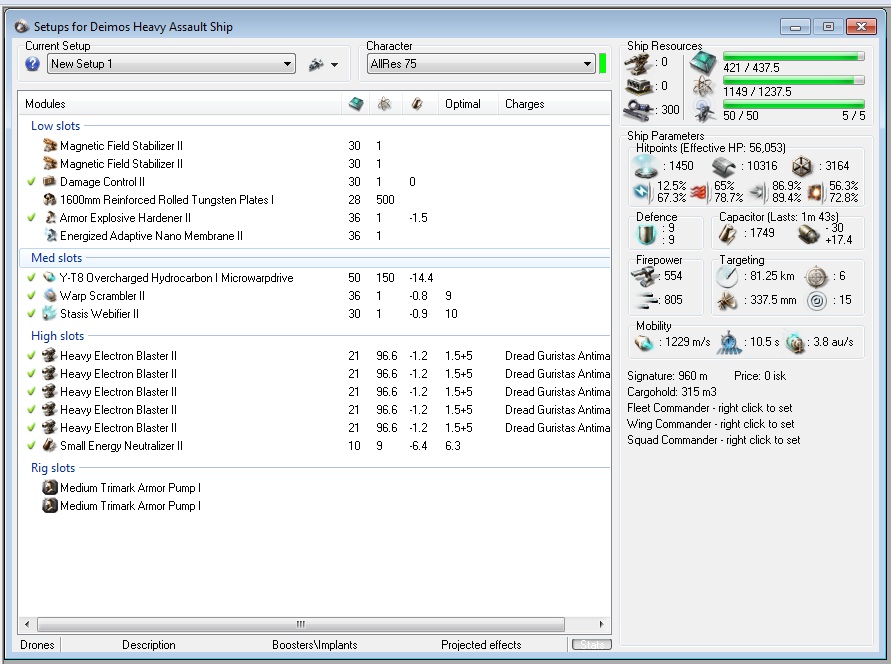
Task: Open the Description tab
Action: [x=149, y=645]
